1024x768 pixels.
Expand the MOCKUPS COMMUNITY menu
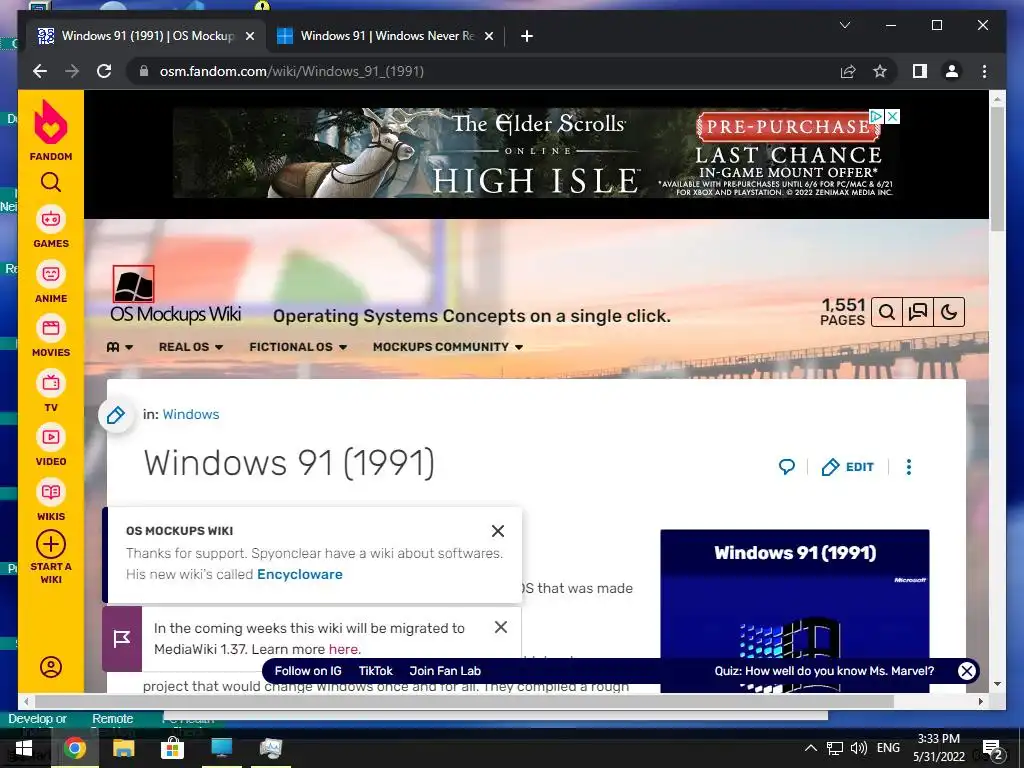pos(448,347)
